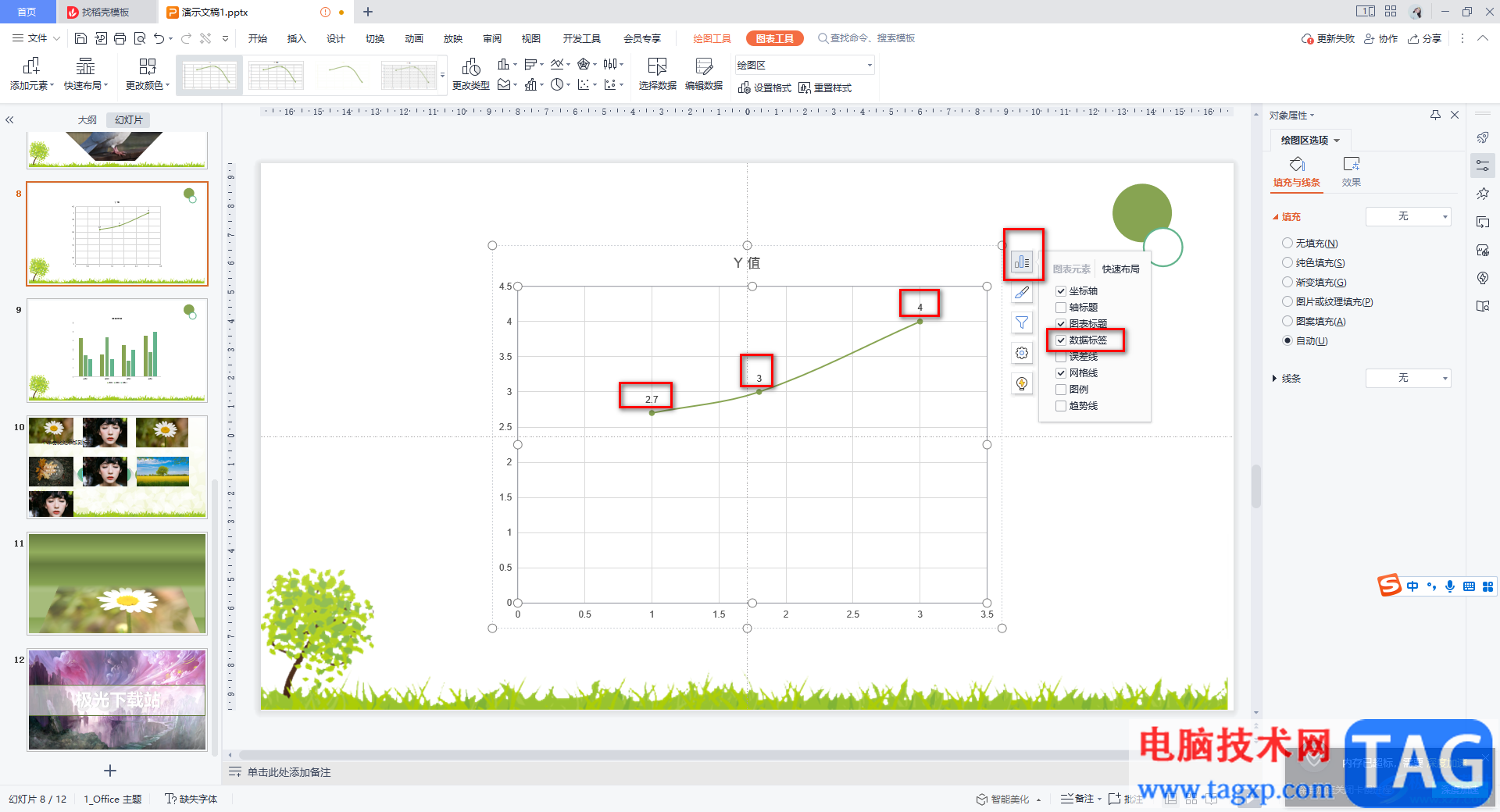1500x812 pixels.
Task: Click the properties sliders icon in right sidebar
Action: (1482, 166)
